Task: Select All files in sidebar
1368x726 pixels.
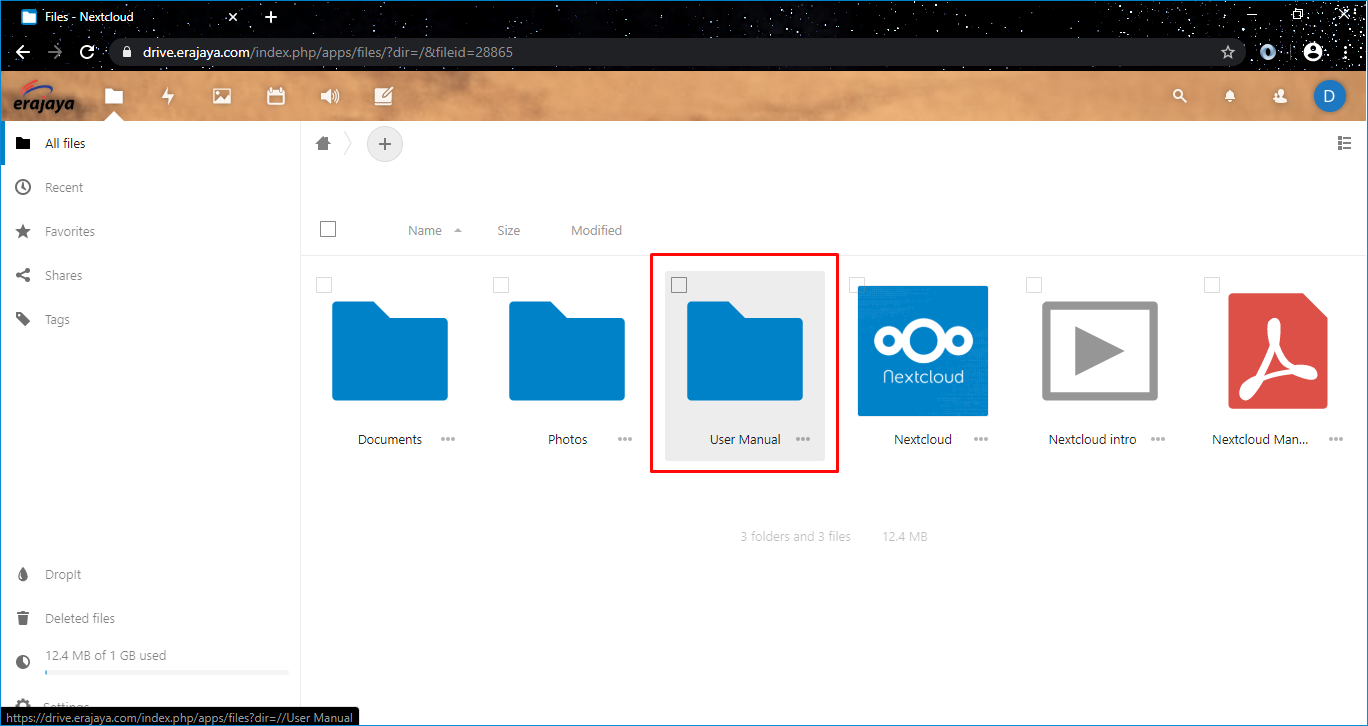Action: (x=150, y=143)
